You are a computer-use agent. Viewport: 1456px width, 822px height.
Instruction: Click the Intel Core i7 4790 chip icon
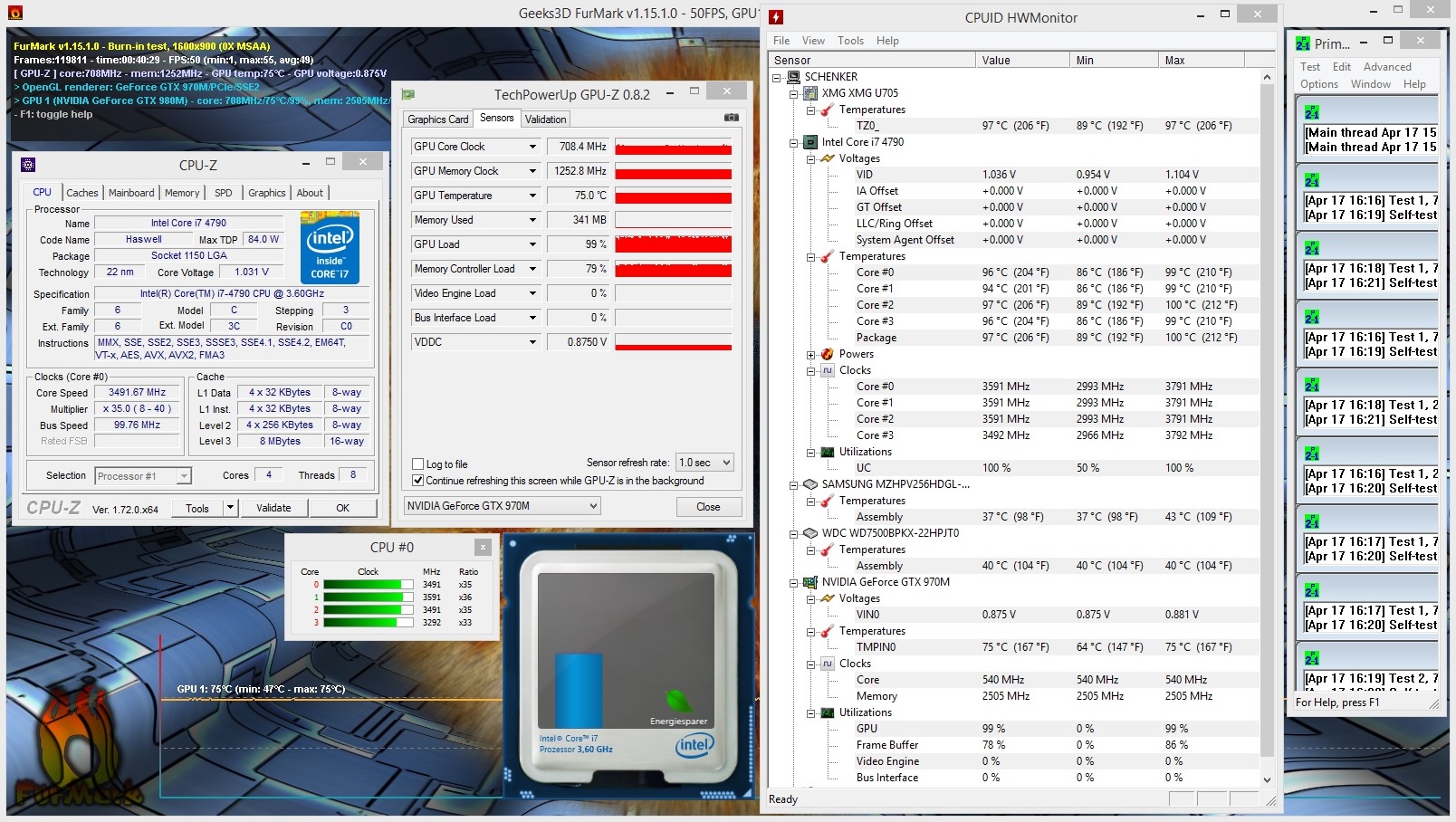(810, 142)
